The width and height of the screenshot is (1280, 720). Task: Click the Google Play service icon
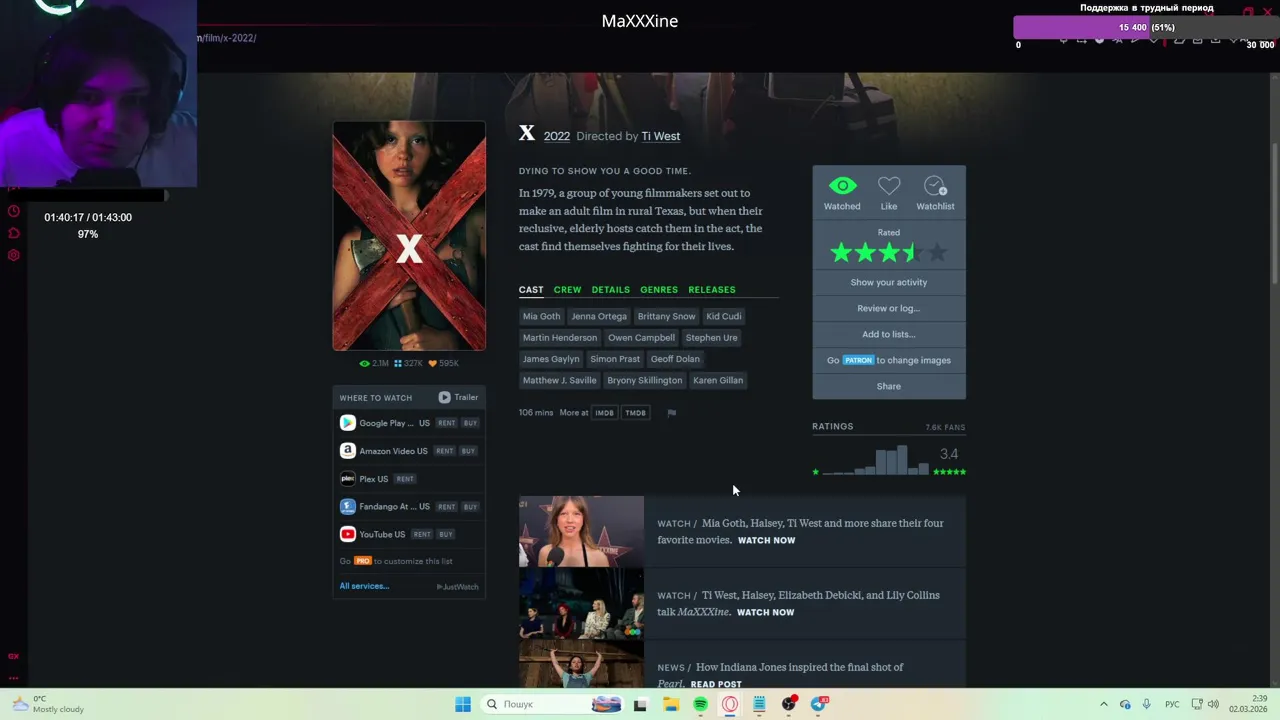tap(347, 423)
